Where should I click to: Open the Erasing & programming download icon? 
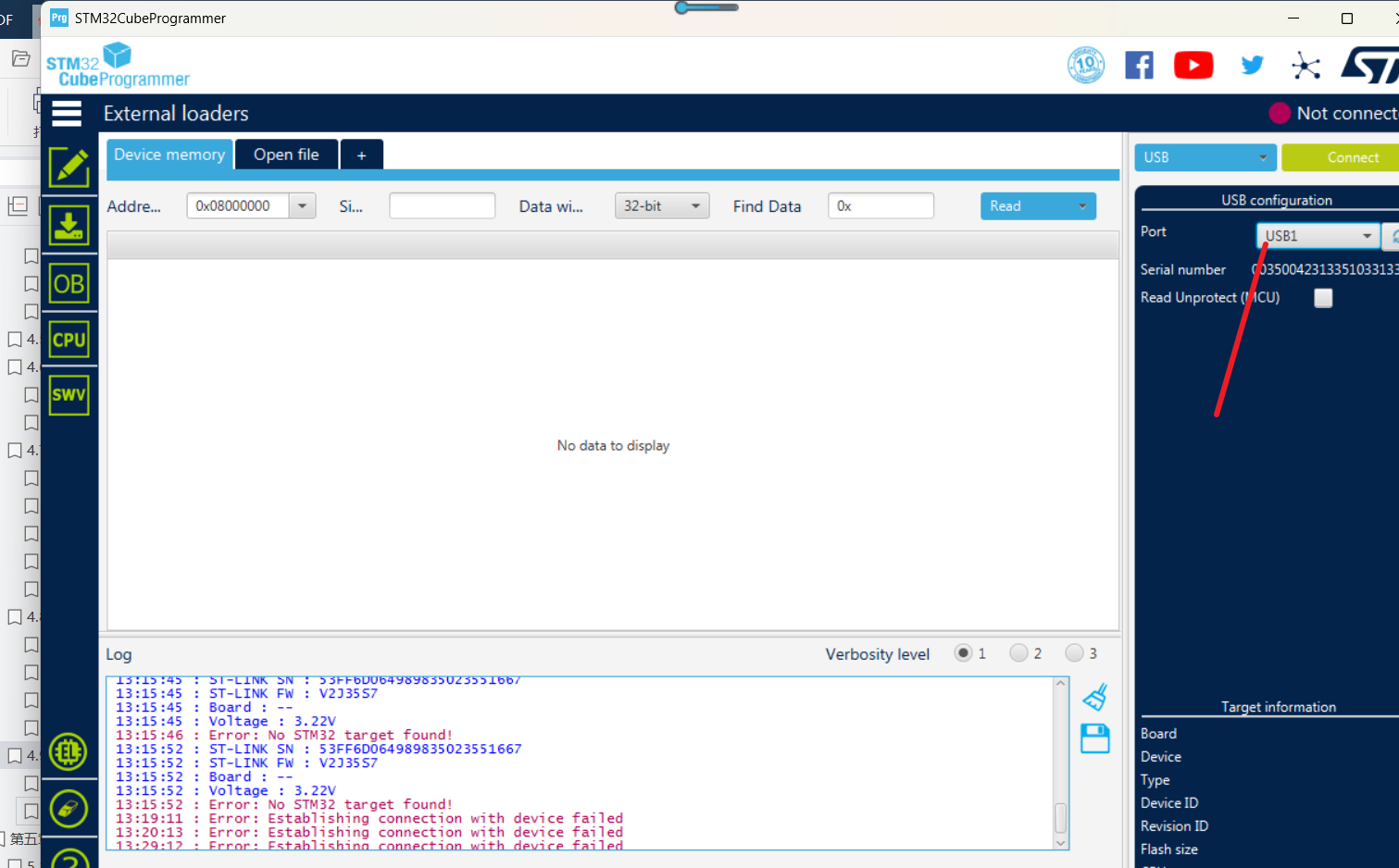click(69, 225)
